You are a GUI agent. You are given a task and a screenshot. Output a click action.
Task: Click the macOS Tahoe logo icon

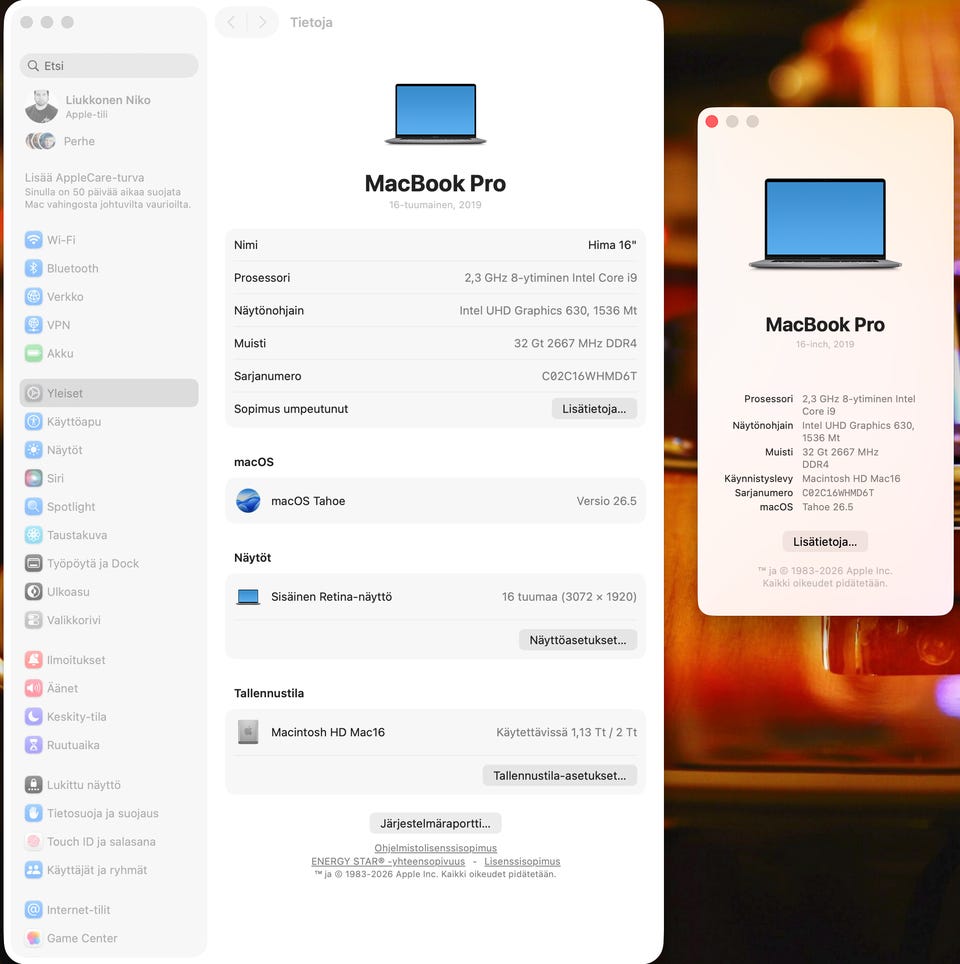[248, 501]
